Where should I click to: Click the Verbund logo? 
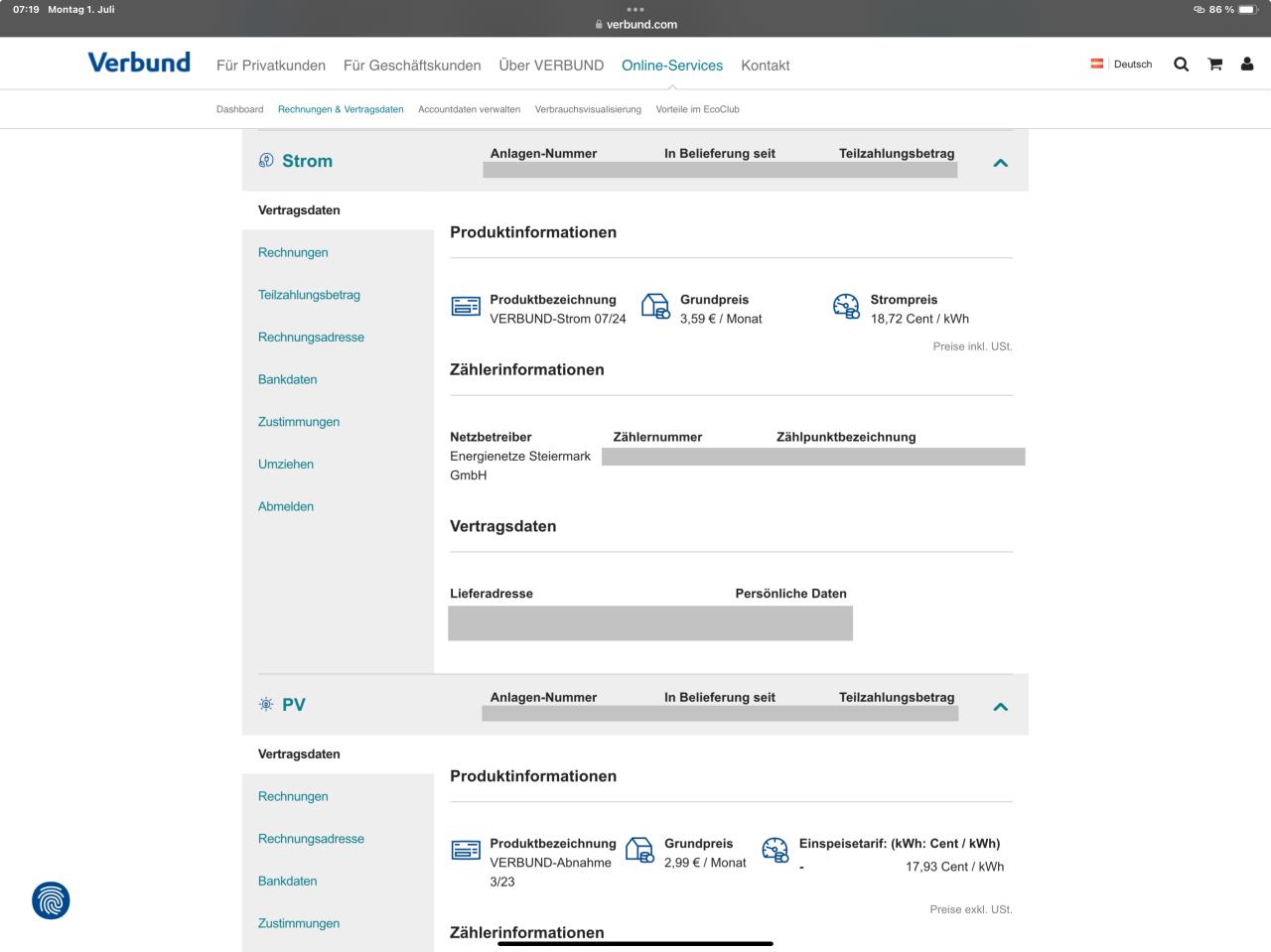tap(139, 63)
